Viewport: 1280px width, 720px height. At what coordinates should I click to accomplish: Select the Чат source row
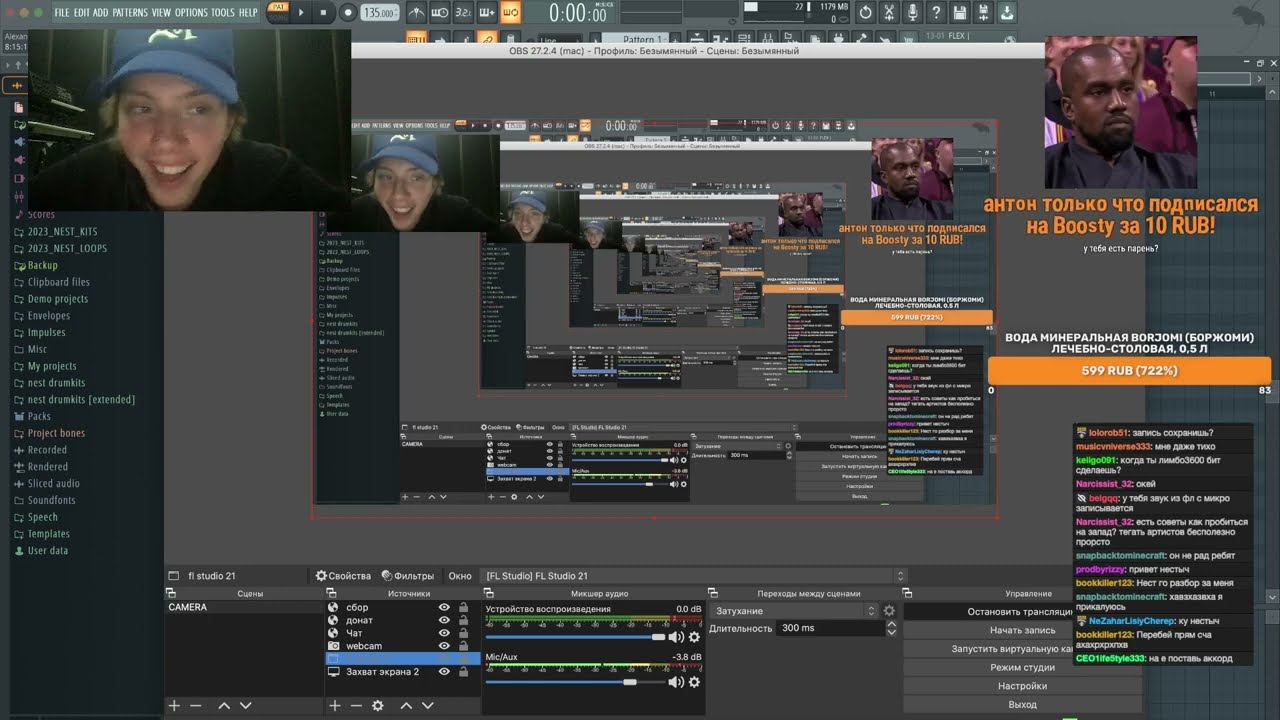(401, 633)
